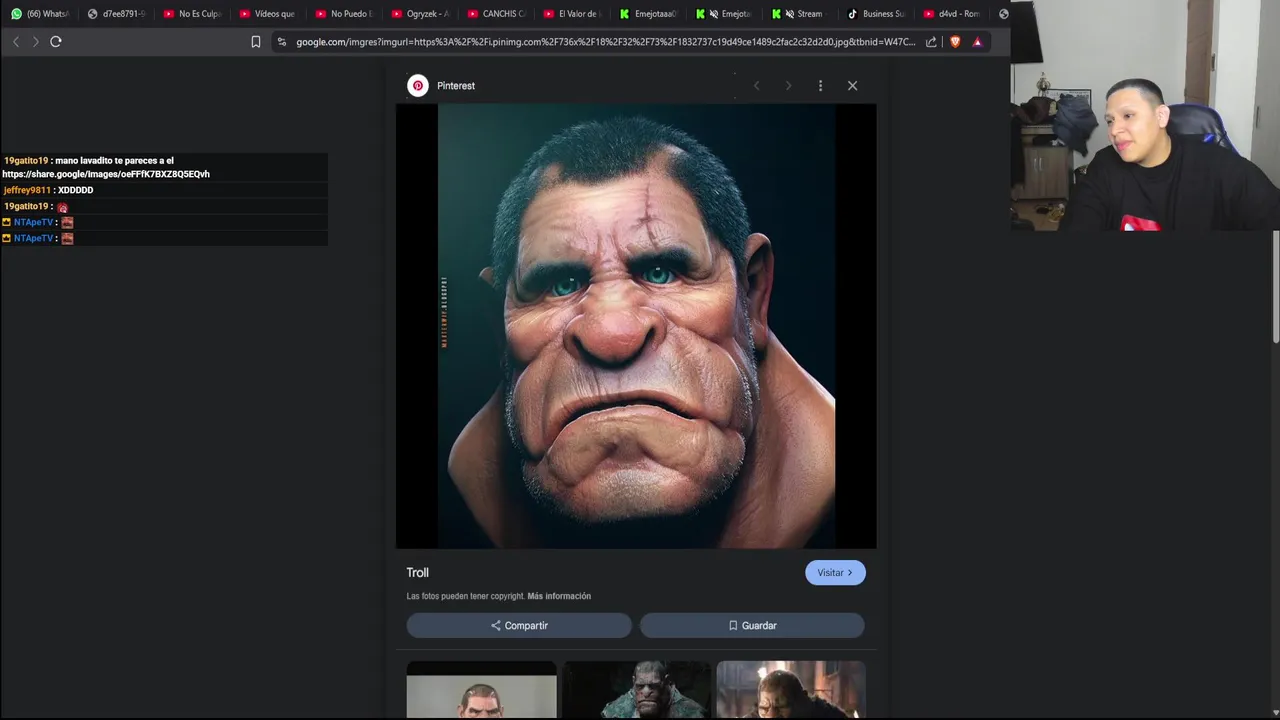Click "Las fotos pueden tener copyright" text
This screenshot has height=720, width=1280.
click(x=465, y=596)
